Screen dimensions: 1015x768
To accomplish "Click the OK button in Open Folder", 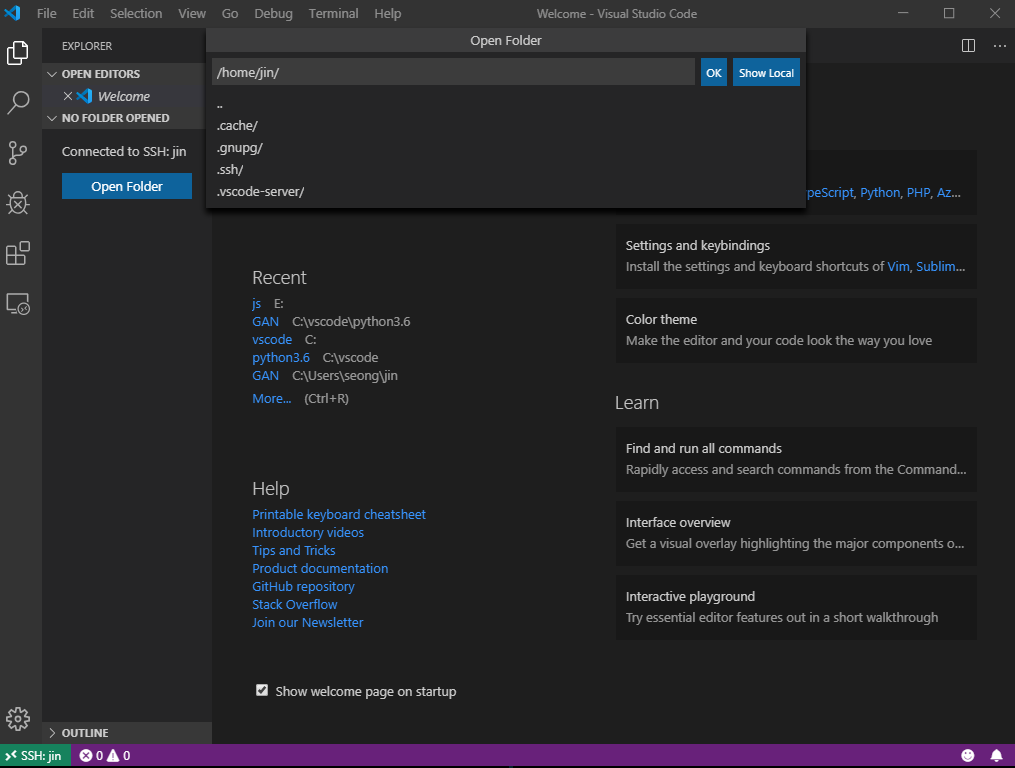I will pos(713,73).
